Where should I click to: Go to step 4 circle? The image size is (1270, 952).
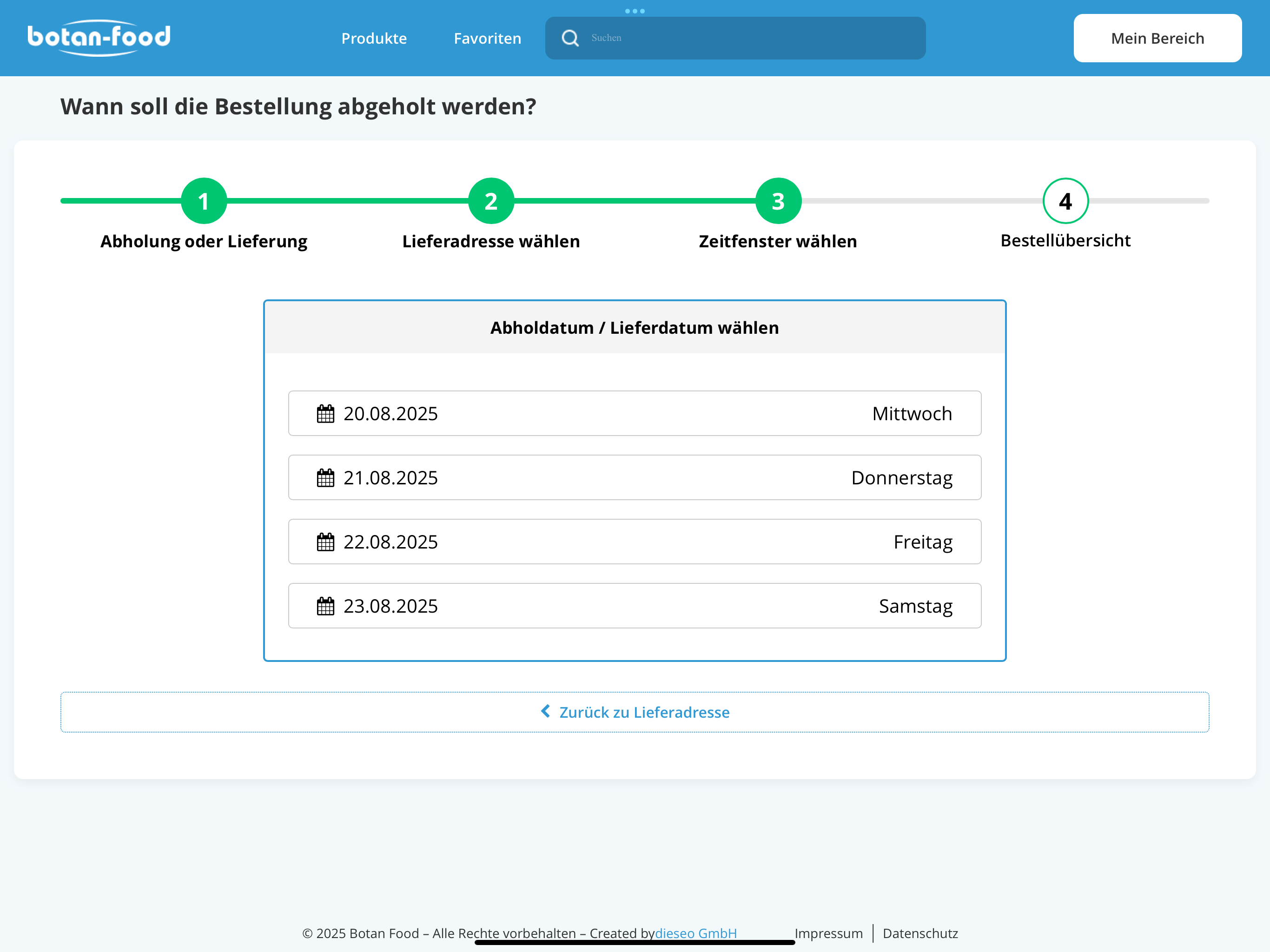click(x=1065, y=201)
